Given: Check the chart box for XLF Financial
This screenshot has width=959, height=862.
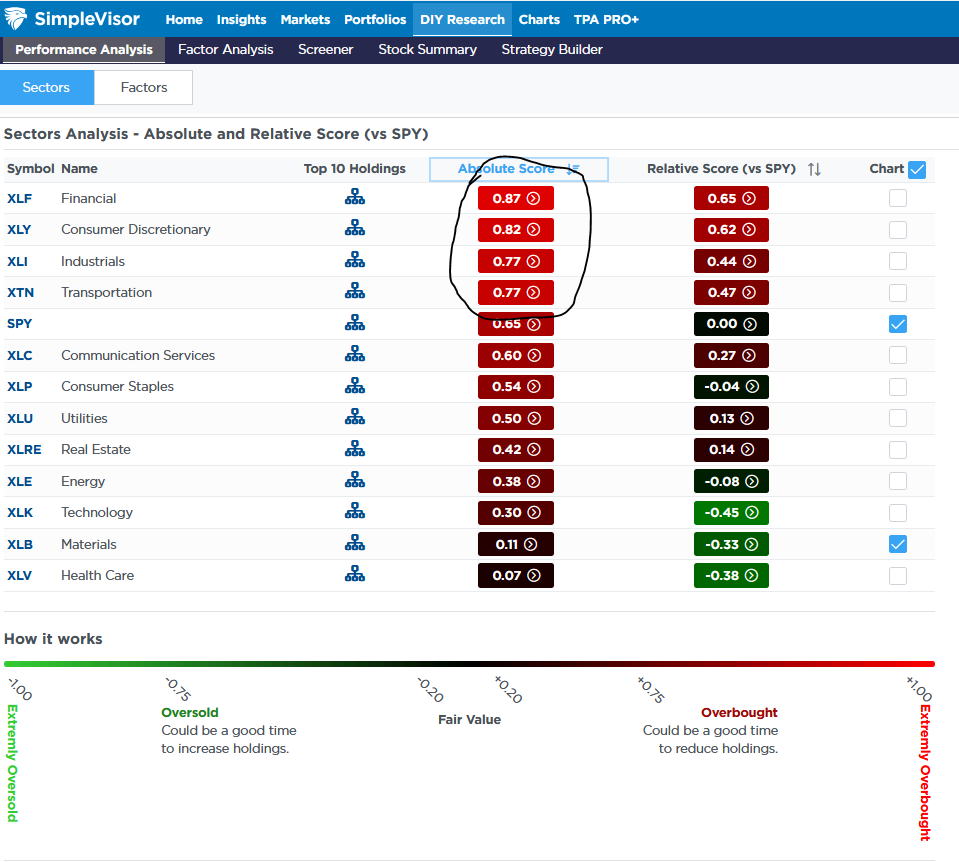Looking at the screenshot, I should [x=897, y=198].
